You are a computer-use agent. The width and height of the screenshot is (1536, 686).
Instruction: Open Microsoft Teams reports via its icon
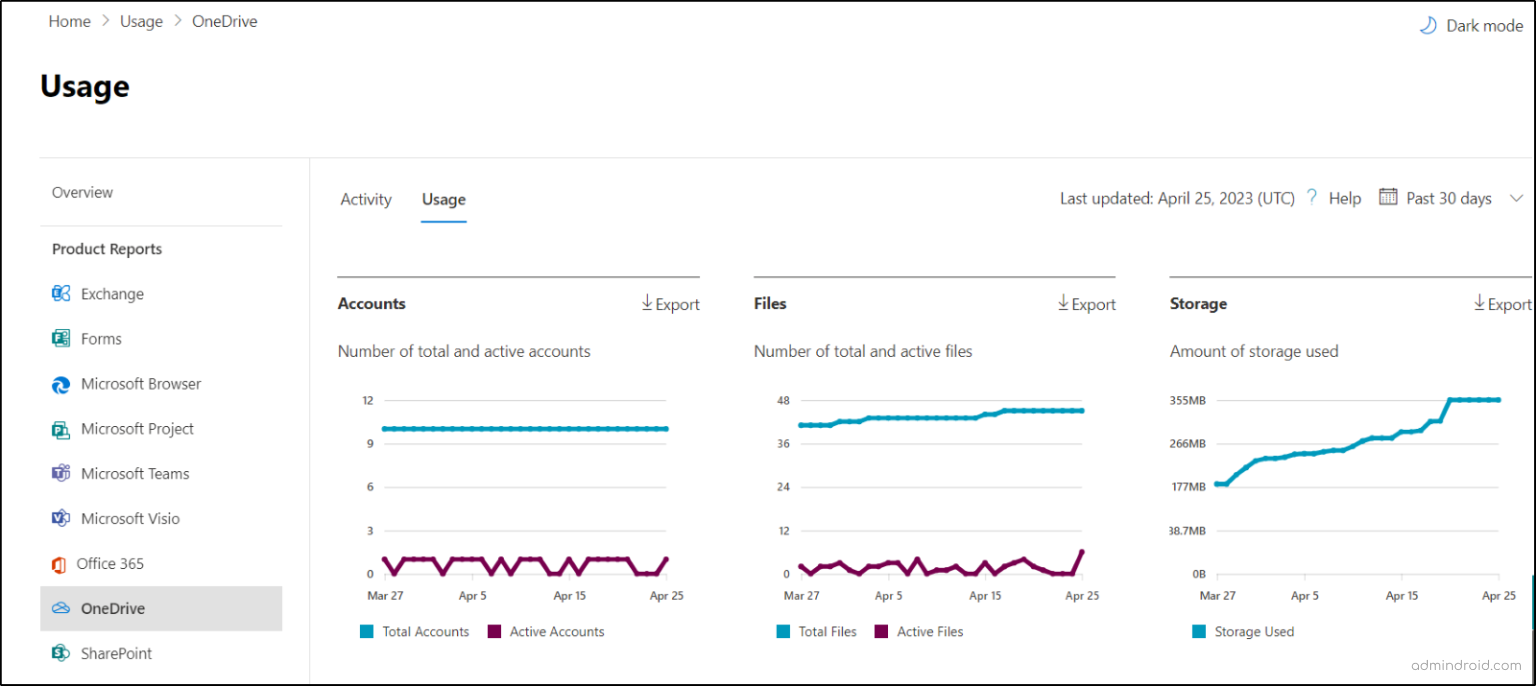pyautogui.click(x=61, y=473)
